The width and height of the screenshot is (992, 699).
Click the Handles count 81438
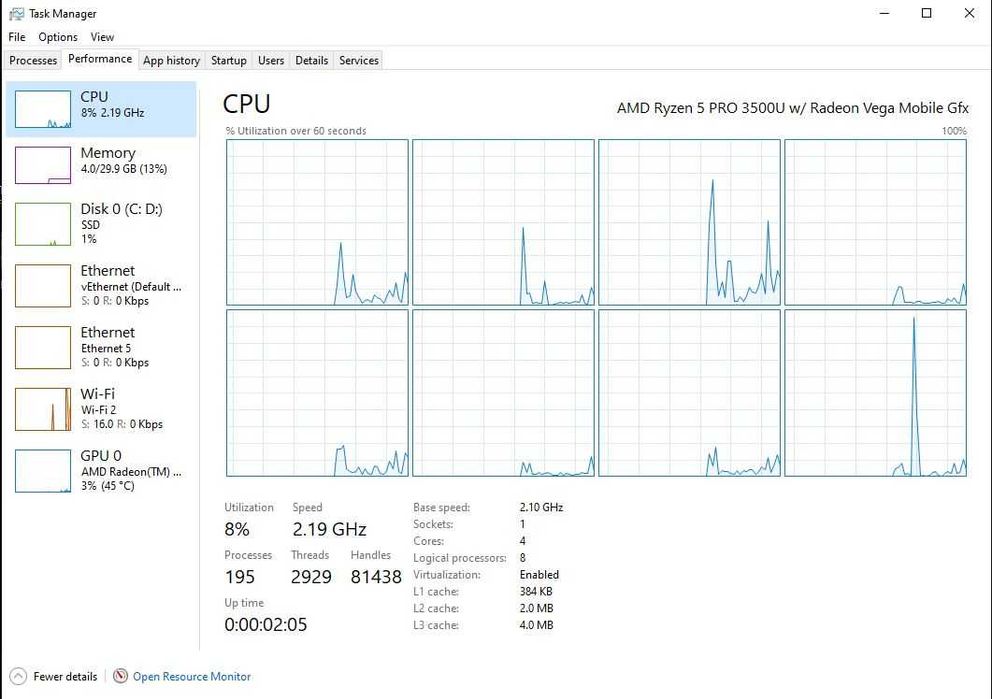[376, 577]
